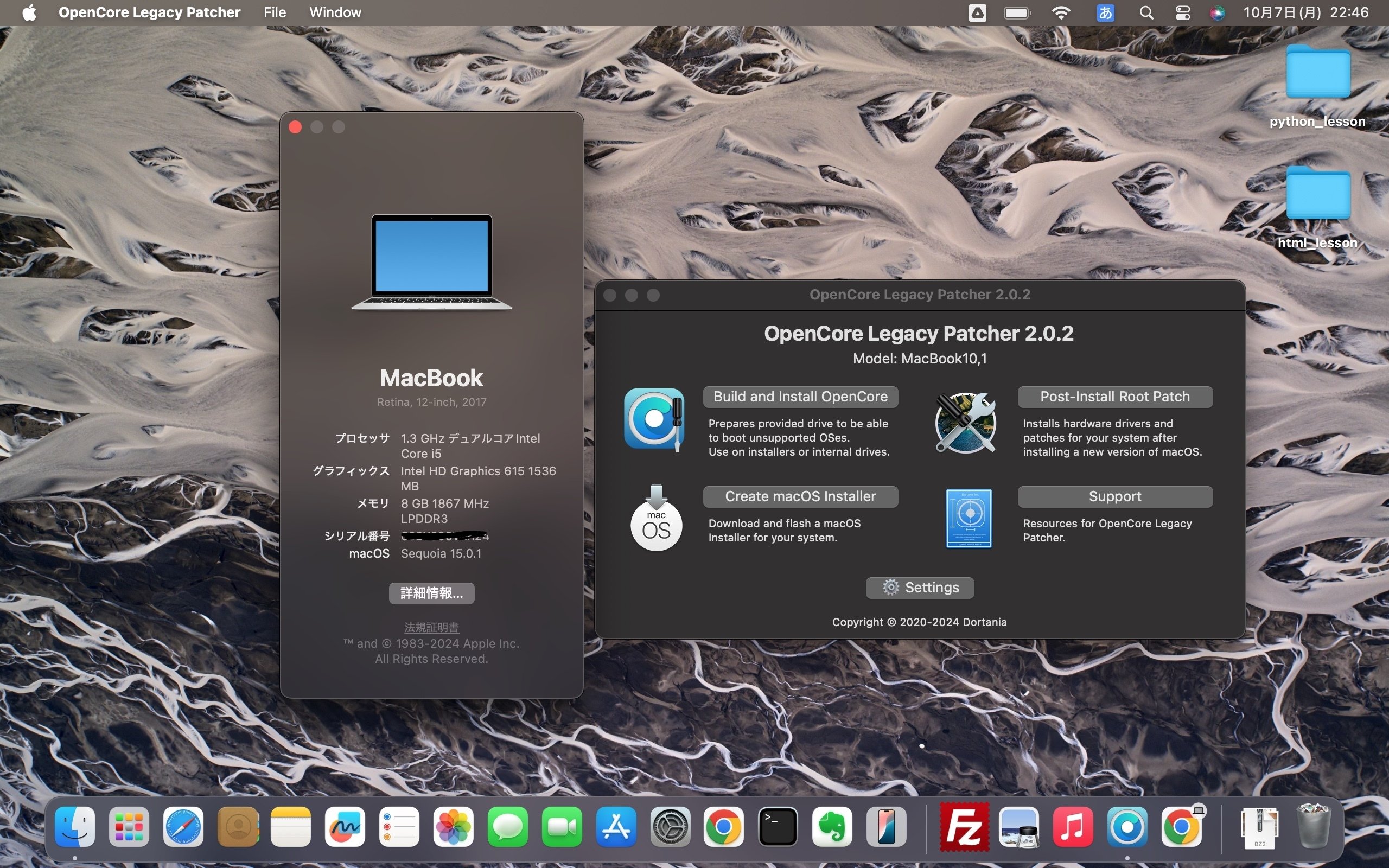Screen dimensions: 1389x868
Task: Launch Messages from the Dock
Action: pyautogui.click(x=507, y=827)
